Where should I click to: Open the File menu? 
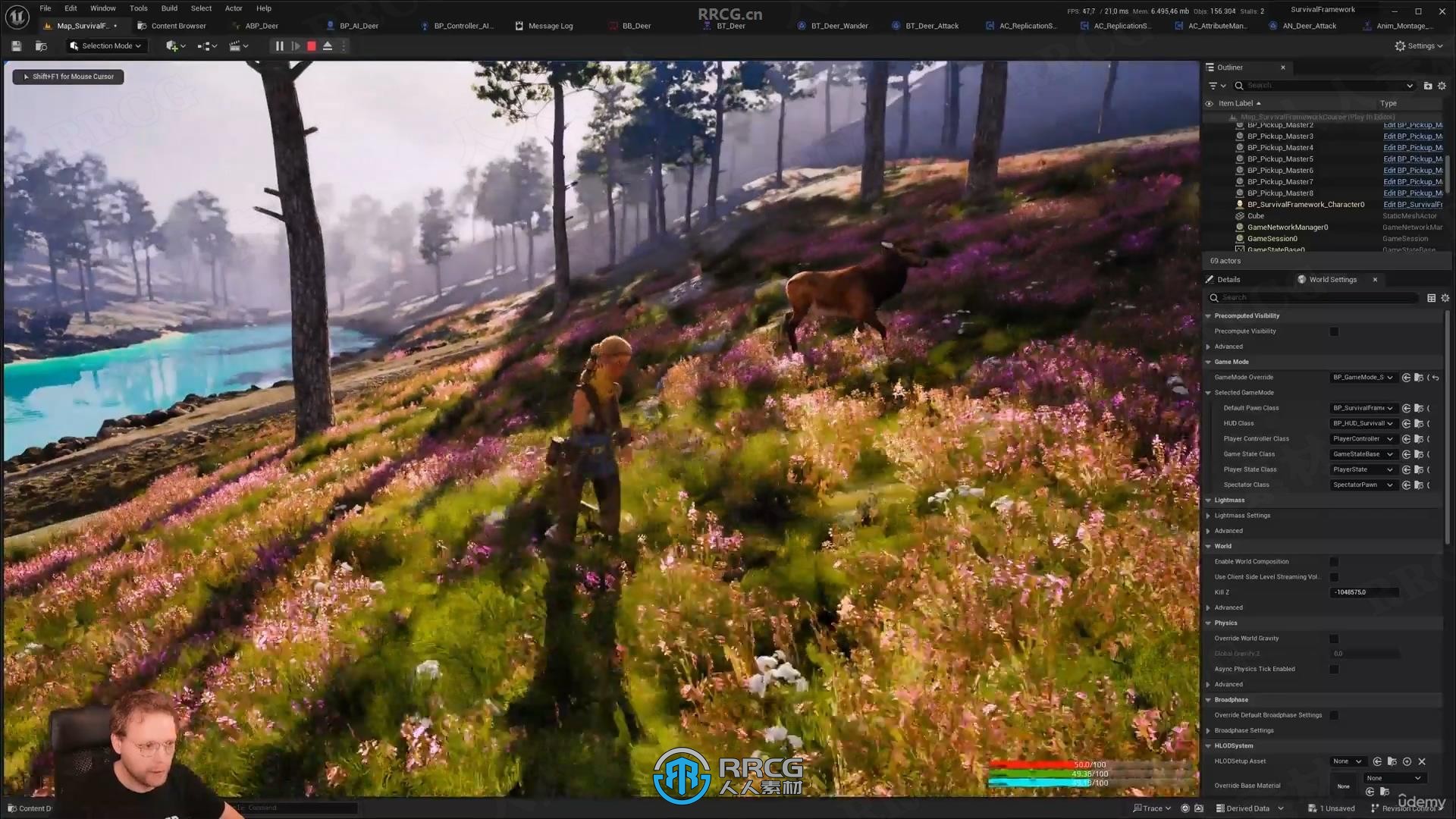pos(45,8)
